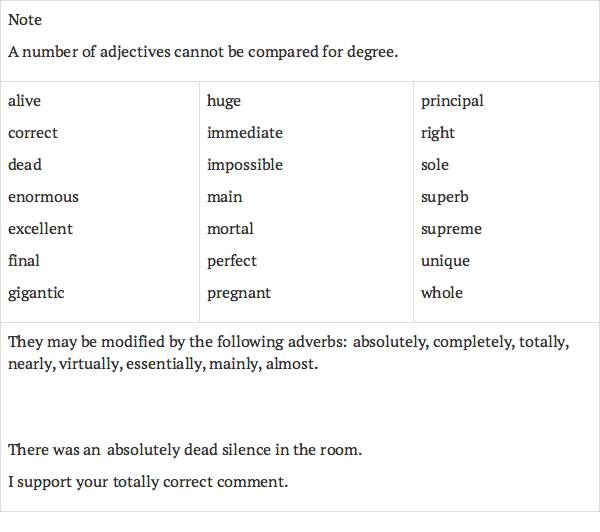This screenshot has height=532, width=600.
Task: Click on the adjective "sole"
Action: tap(435, 165)
